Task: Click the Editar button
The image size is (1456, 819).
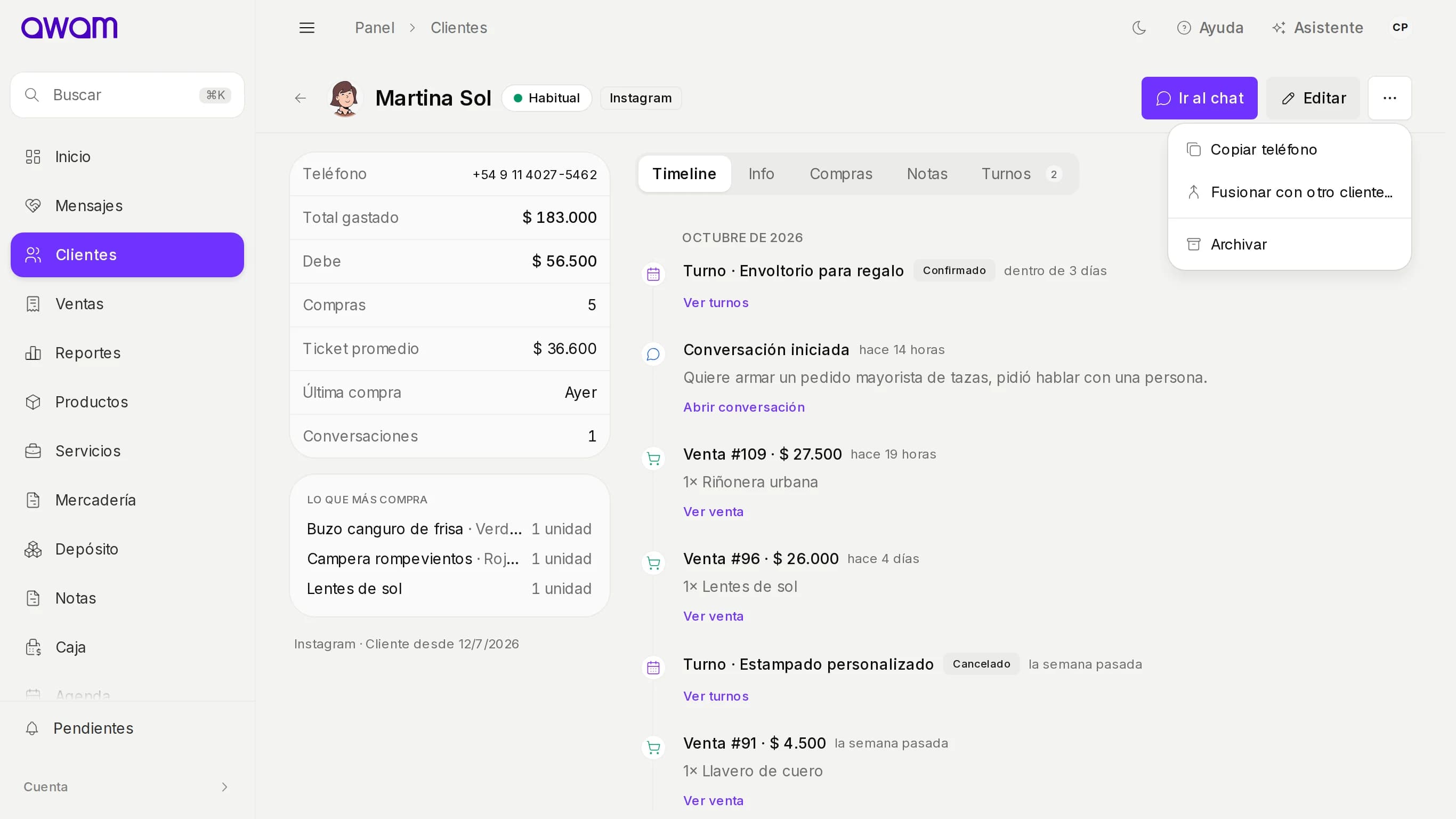Action: coord(1313,99)
